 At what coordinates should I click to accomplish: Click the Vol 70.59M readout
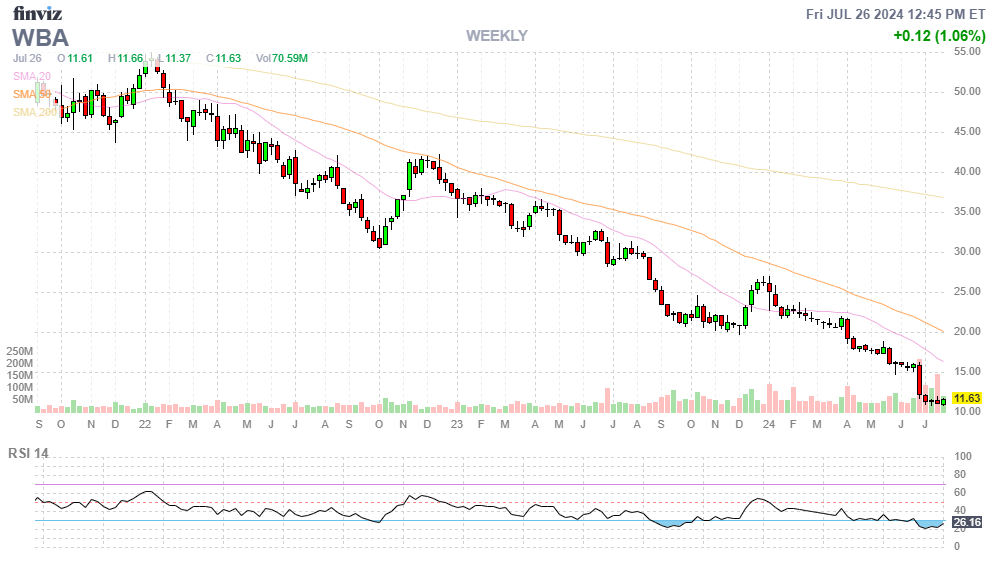281,58
